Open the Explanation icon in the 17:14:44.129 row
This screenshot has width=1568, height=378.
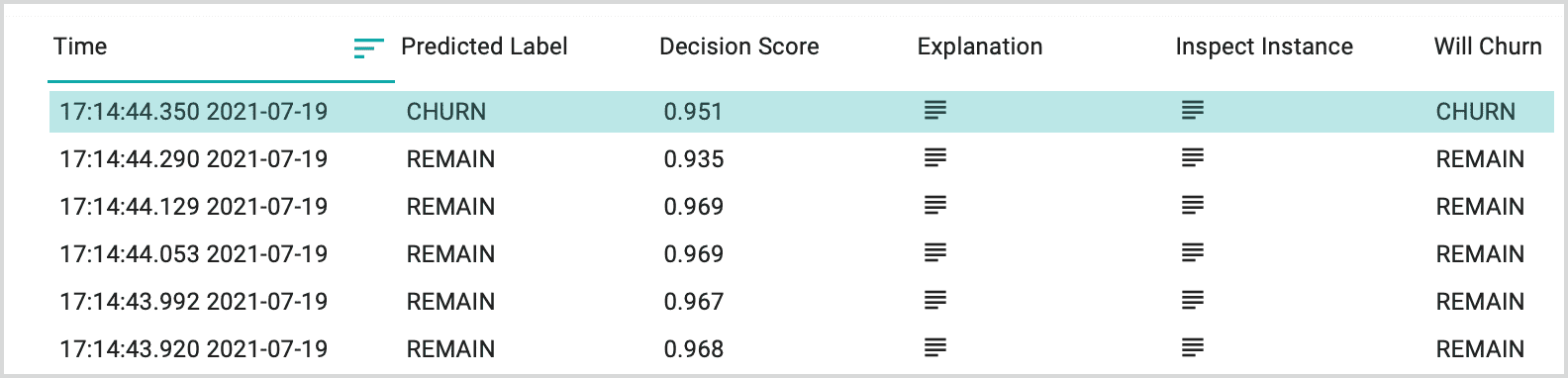[935, 205]
